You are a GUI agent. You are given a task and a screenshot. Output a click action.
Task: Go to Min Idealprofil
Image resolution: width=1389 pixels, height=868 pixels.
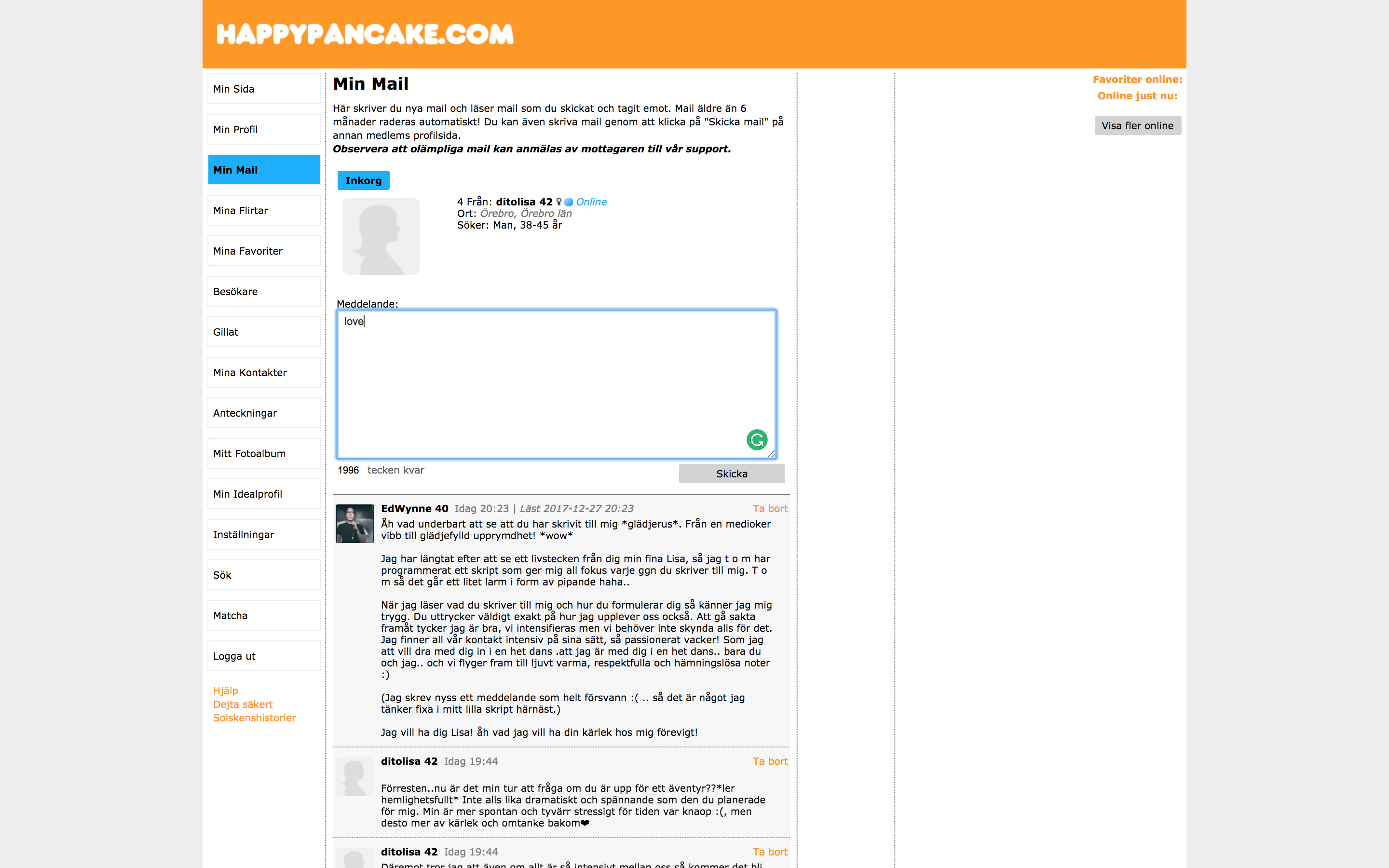[x=264, y=494]
